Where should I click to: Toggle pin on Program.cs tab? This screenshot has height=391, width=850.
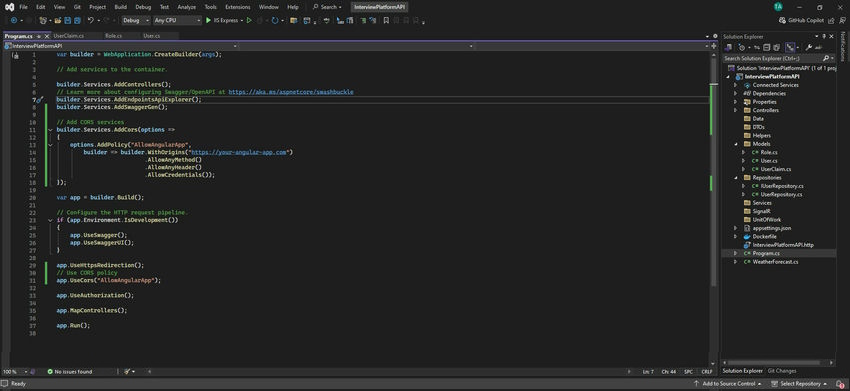coord(39,36)
